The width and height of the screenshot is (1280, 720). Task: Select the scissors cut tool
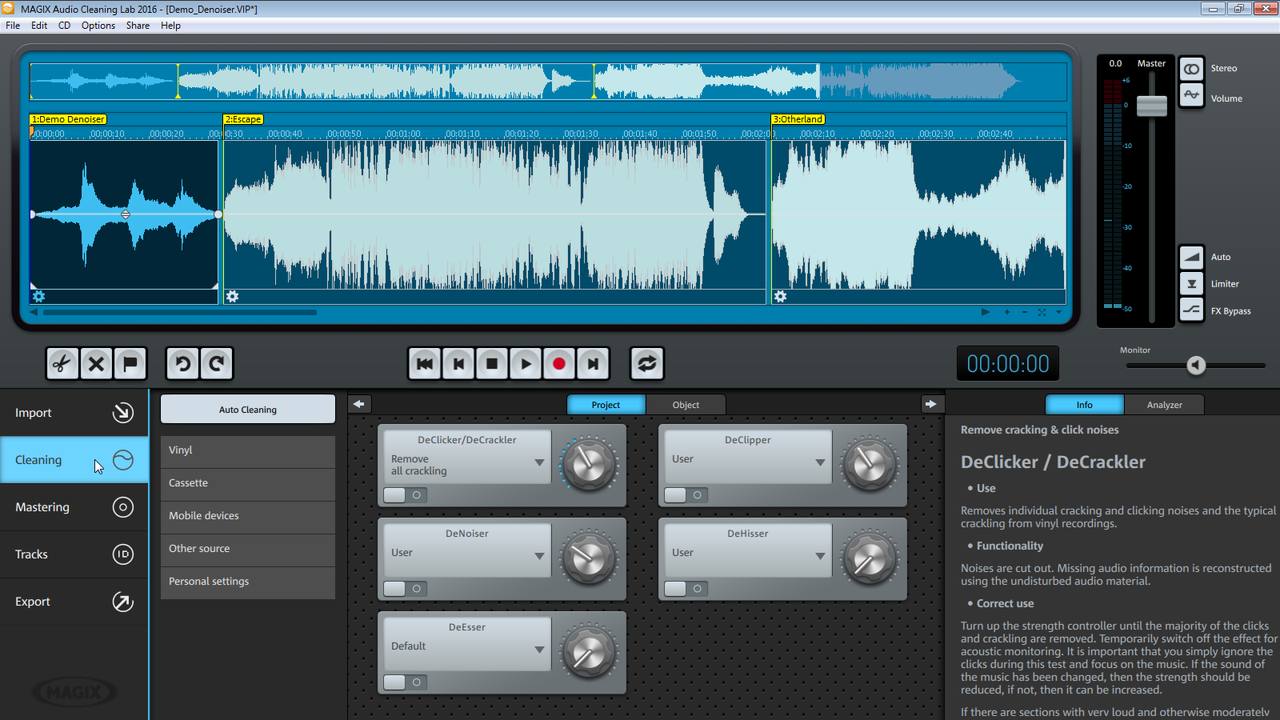[62, 364]
